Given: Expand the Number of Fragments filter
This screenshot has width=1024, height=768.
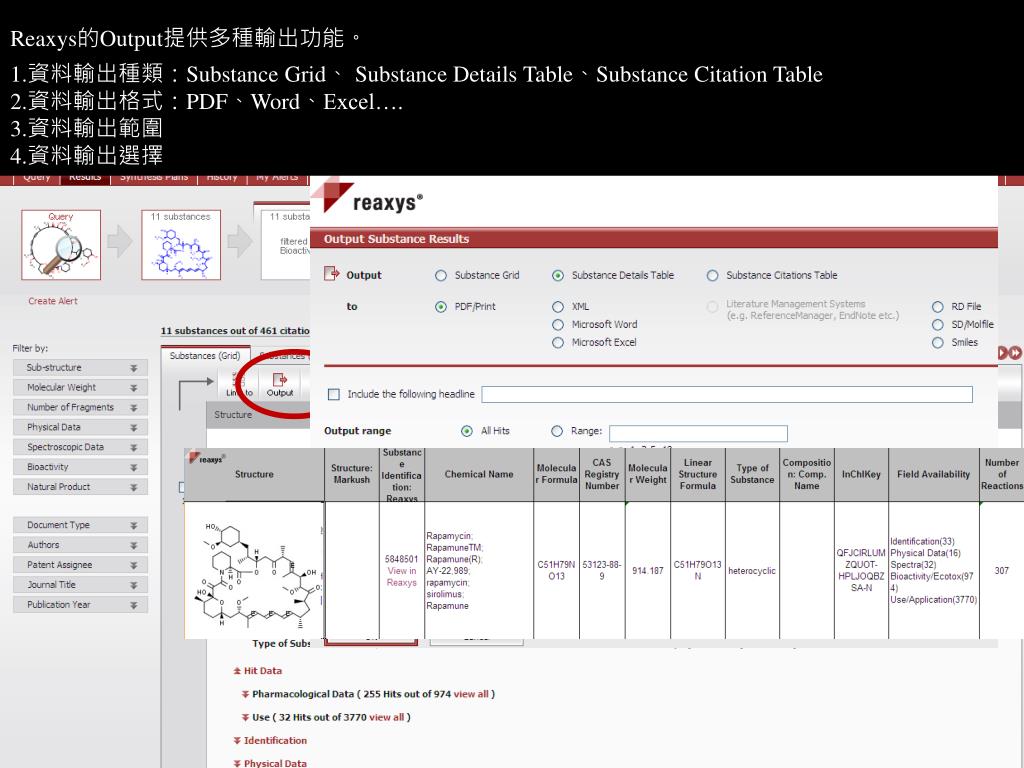Looking at the screenshot, I should click(x=80, y=408).
